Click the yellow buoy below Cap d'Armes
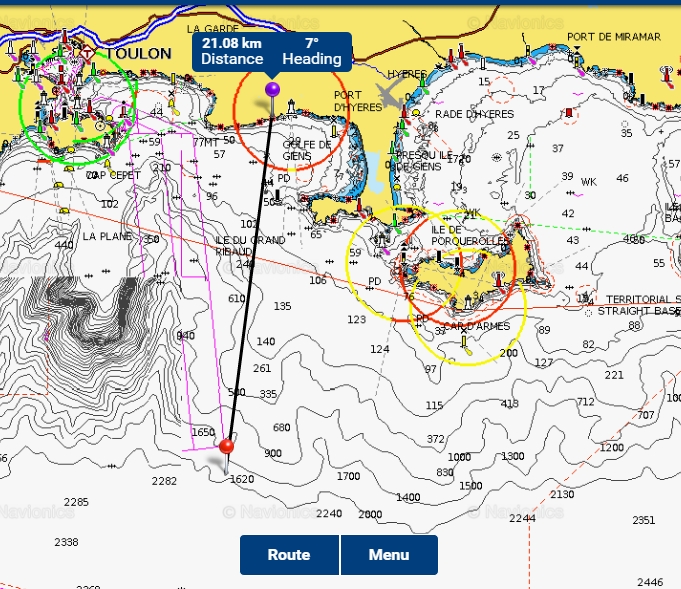The width and height of the screenshot is (681, 589). tap(466, 344)
